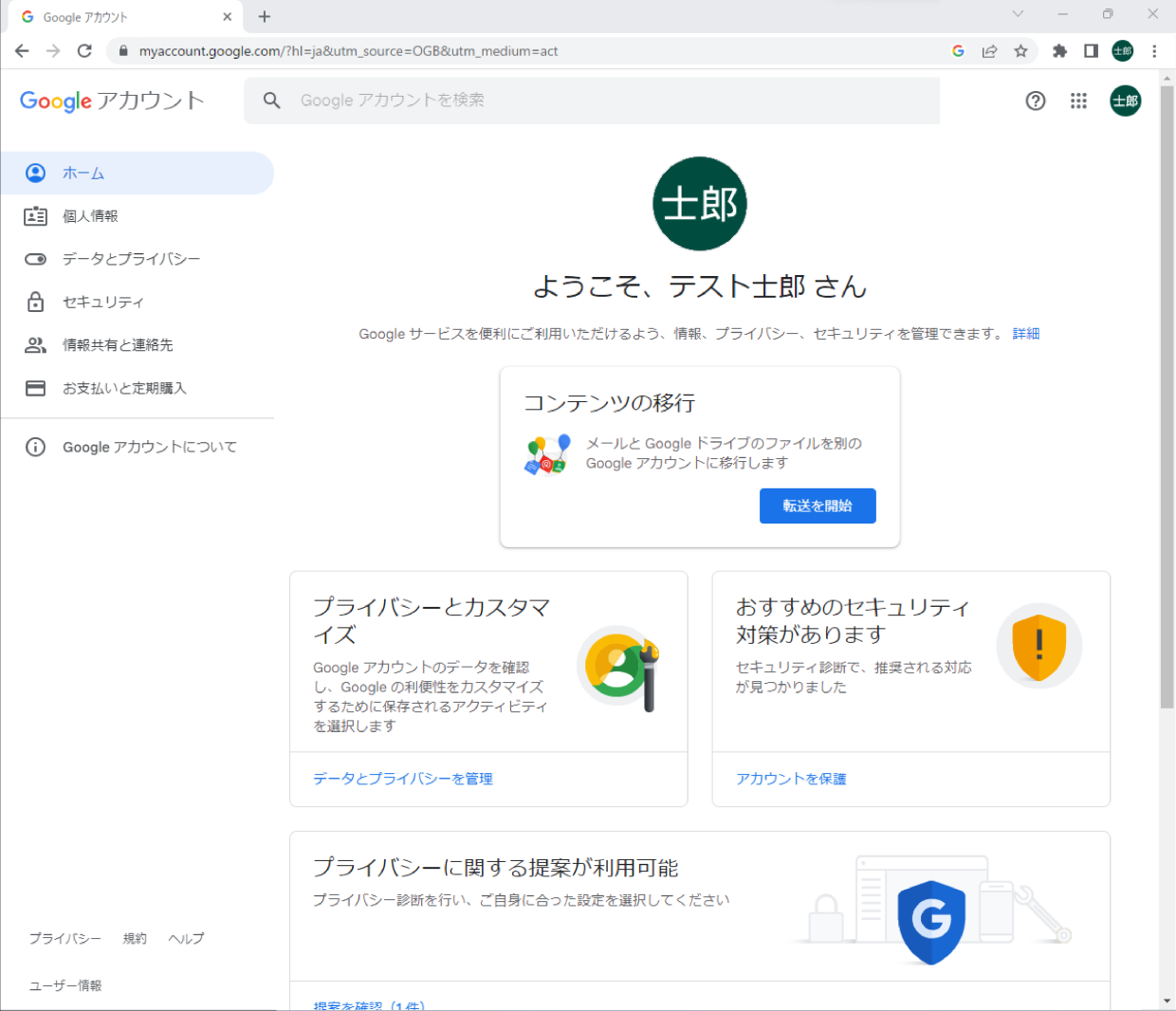1176x1011 pixels.
Task: Select 情報共有と連絡先 in the sidebar
Action: [138, 345]
